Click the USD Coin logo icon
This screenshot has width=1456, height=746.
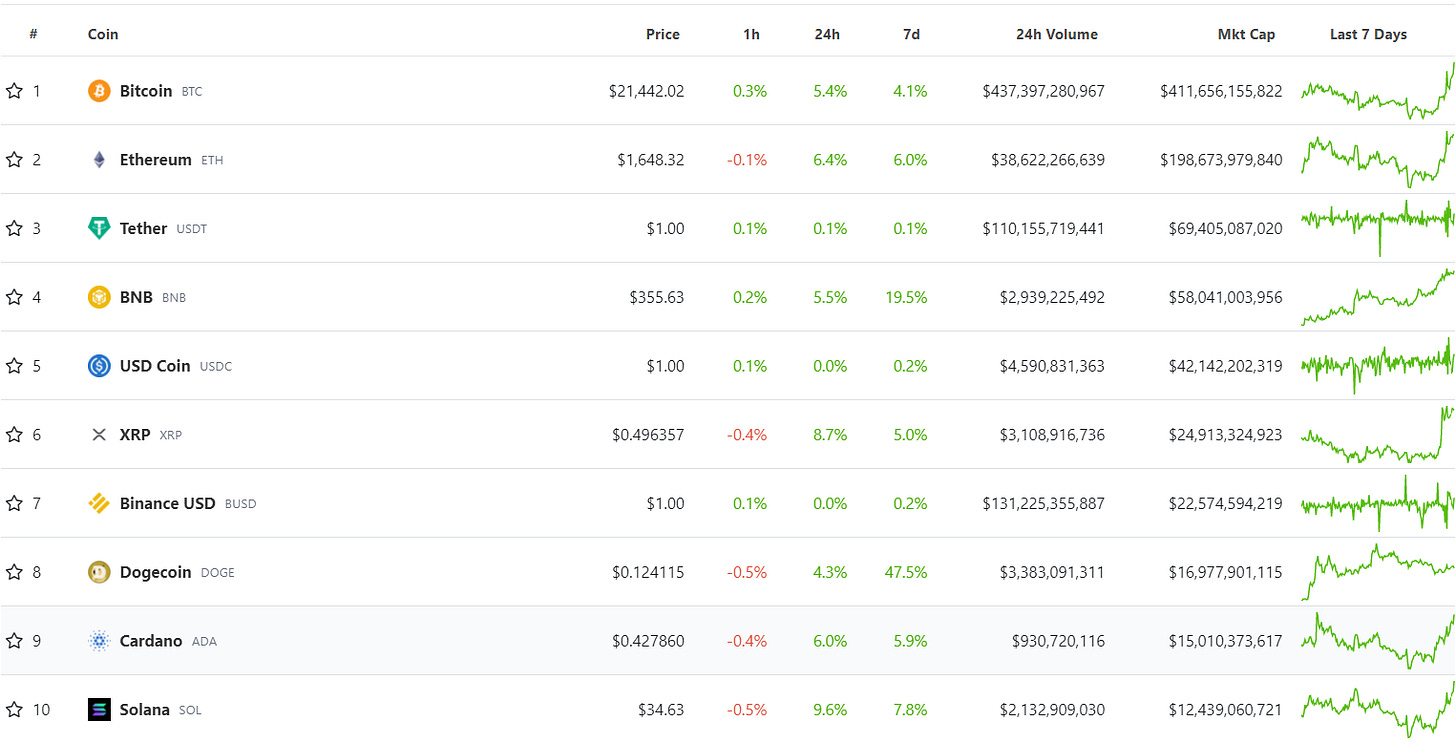[99, 366]
